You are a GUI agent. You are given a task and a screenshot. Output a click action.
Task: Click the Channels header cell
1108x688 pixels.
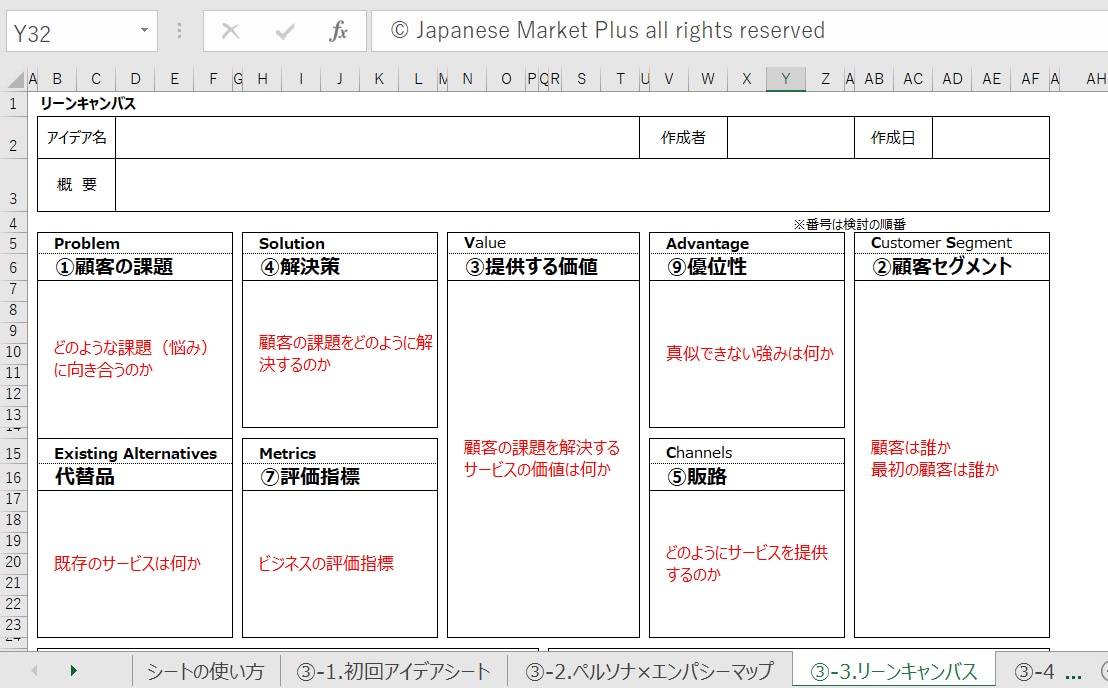[747, 453]
